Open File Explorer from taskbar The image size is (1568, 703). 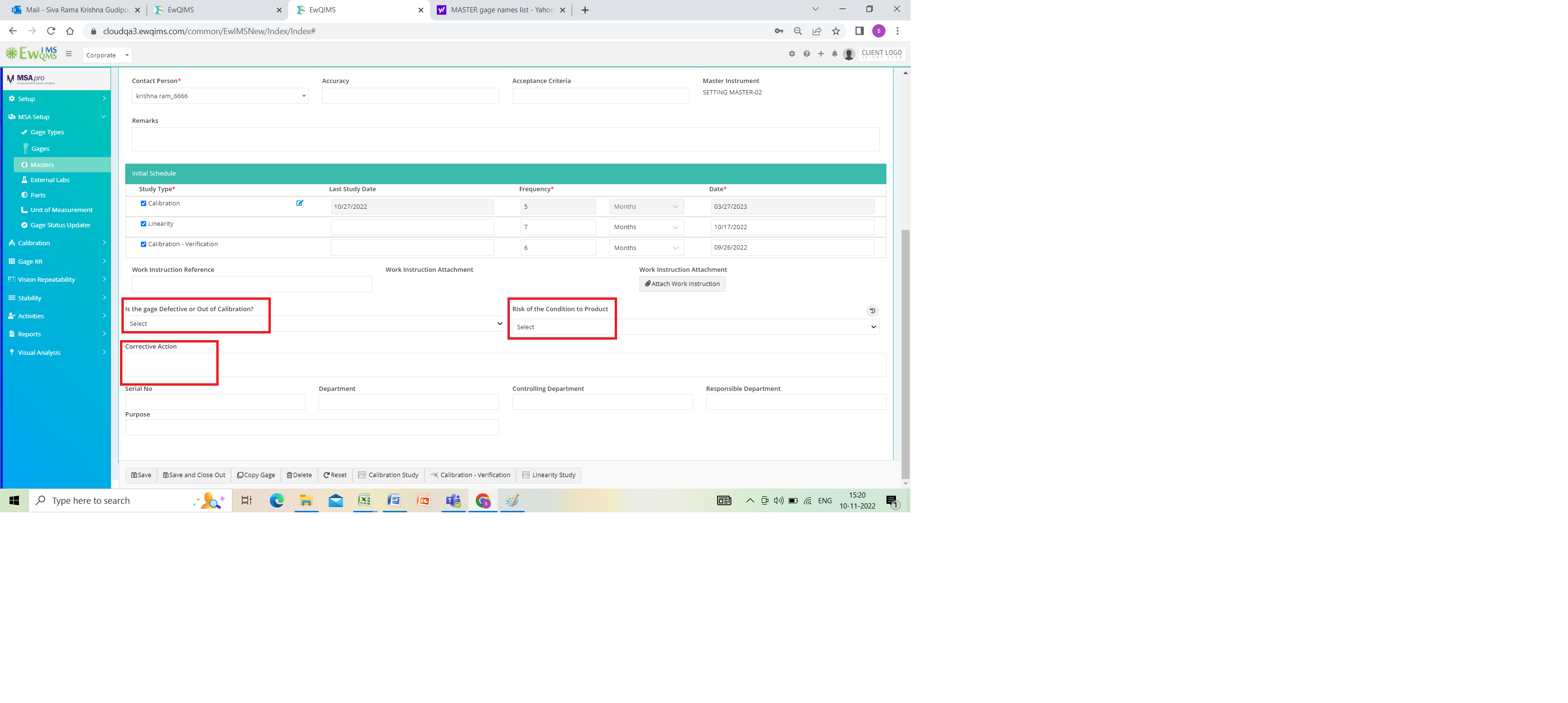(x=306, y=500)
